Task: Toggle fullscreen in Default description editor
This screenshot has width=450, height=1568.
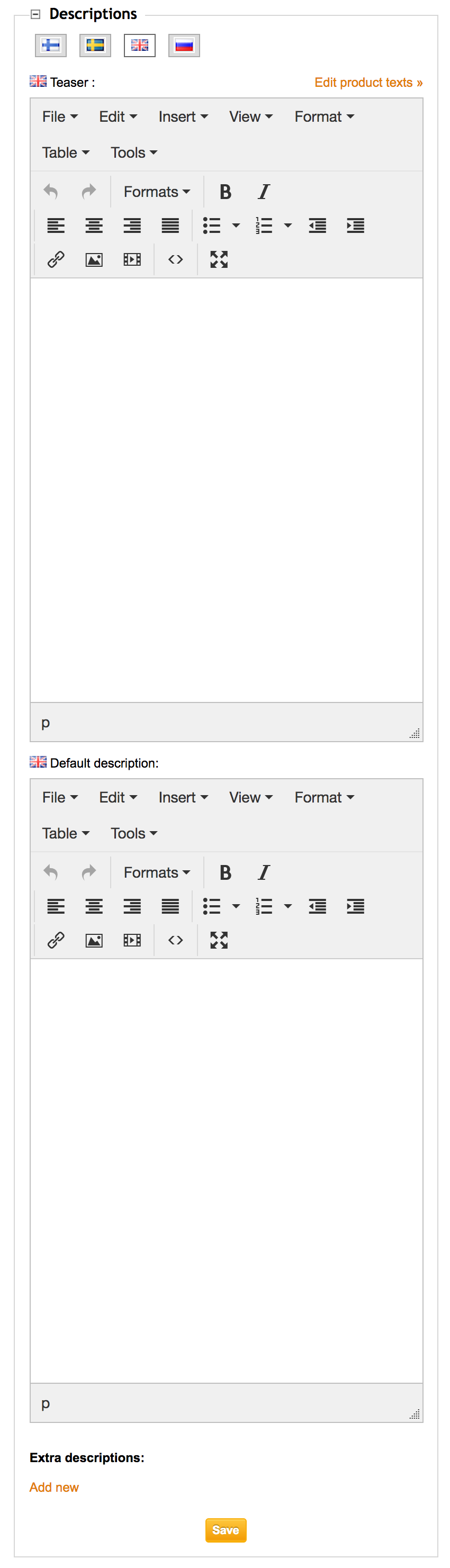Action: tap(219, 940)
